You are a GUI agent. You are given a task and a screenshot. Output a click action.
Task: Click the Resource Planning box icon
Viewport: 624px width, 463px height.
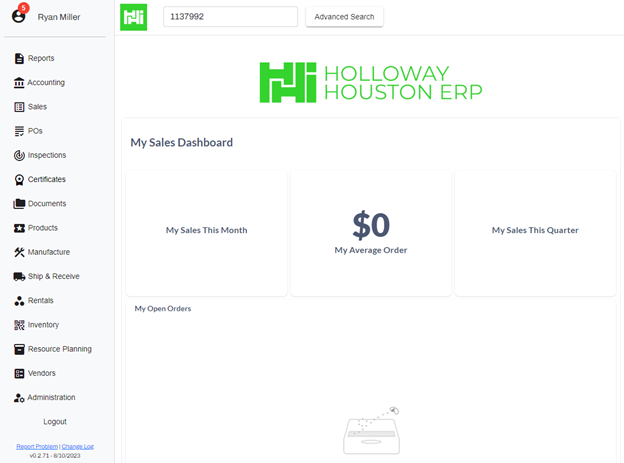(19, 350)
